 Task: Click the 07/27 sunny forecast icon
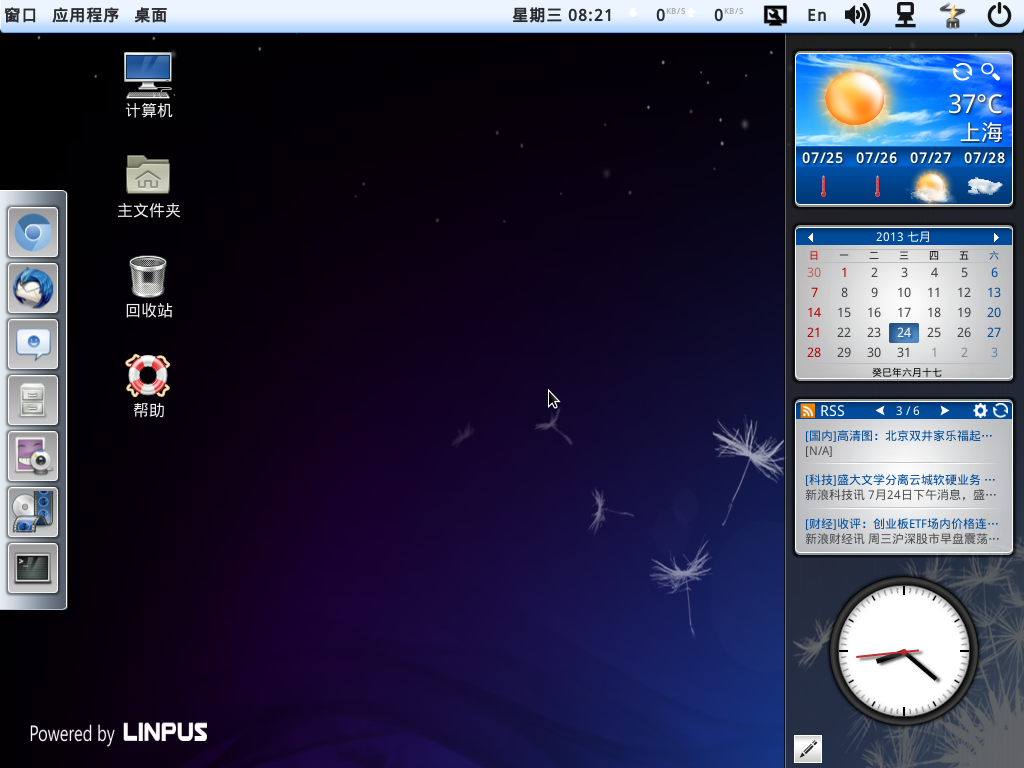[931, 187]
